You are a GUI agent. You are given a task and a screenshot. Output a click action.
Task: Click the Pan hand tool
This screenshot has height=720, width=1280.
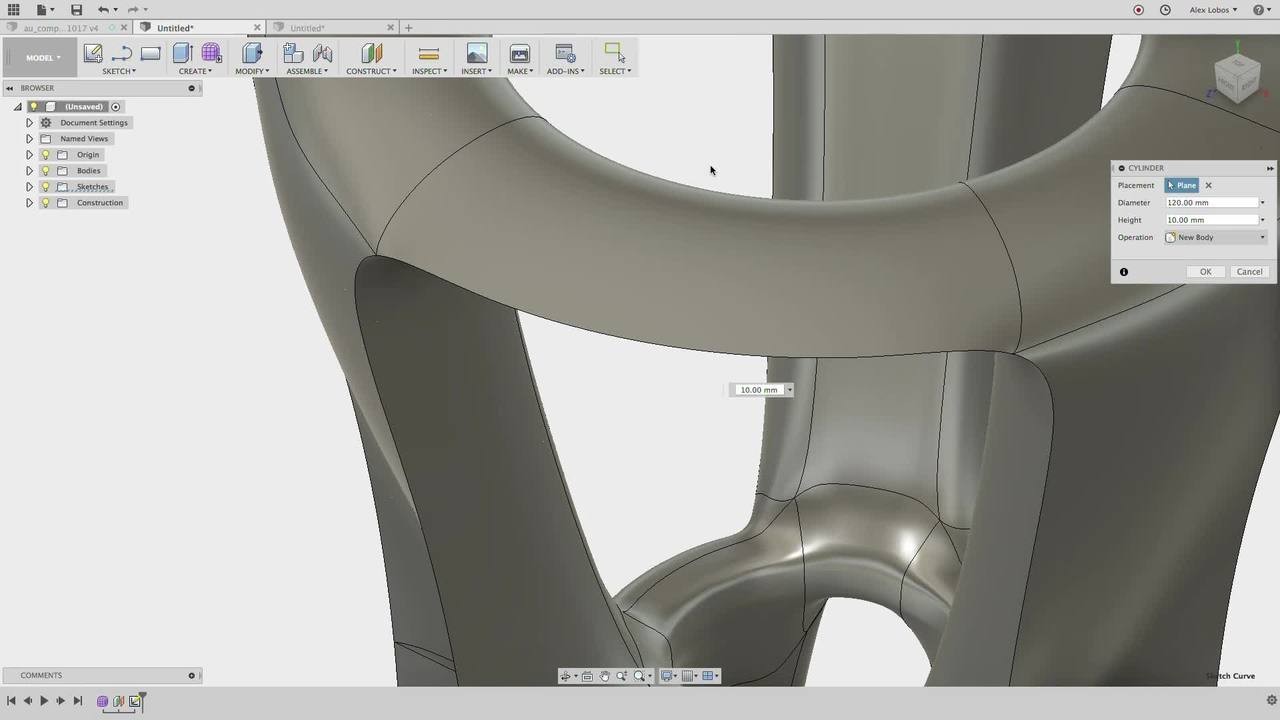click(x=604, y=676)
